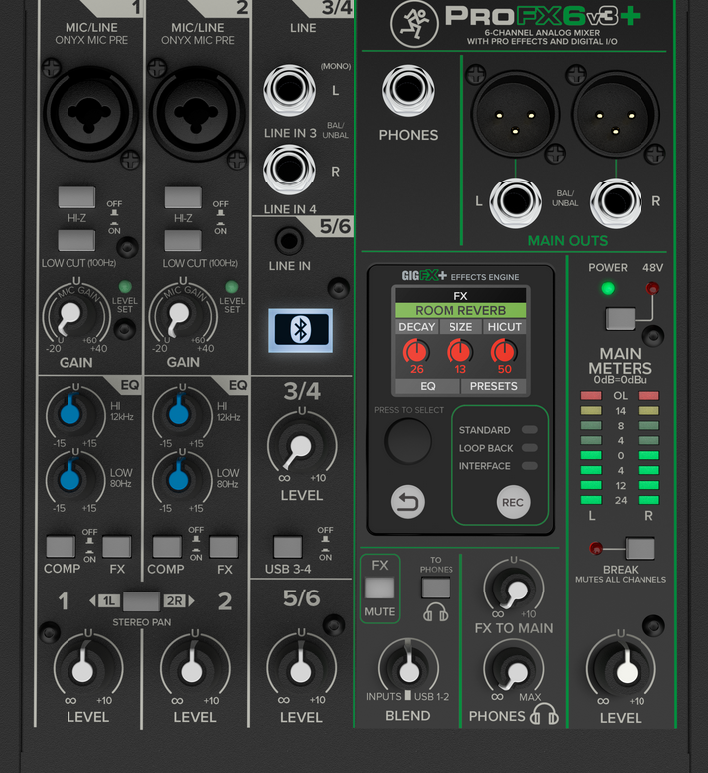The width and height of the screenshot is (708, 773).
Task: Click the Main Outs L quarter-inch jack
Action: [515, 202]
